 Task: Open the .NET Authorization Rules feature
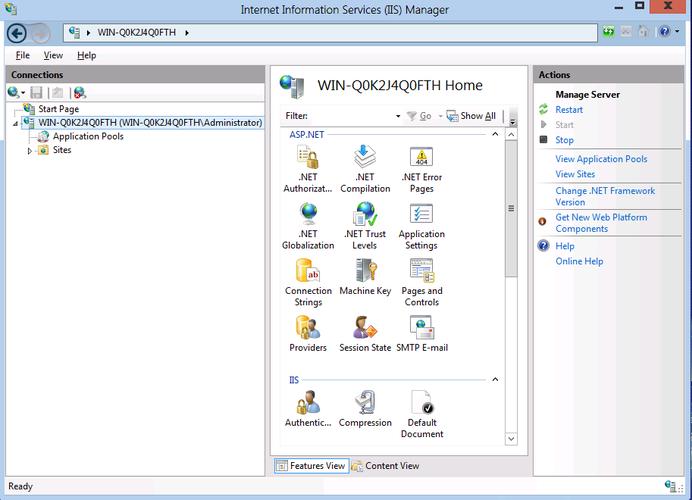[308, 170]
